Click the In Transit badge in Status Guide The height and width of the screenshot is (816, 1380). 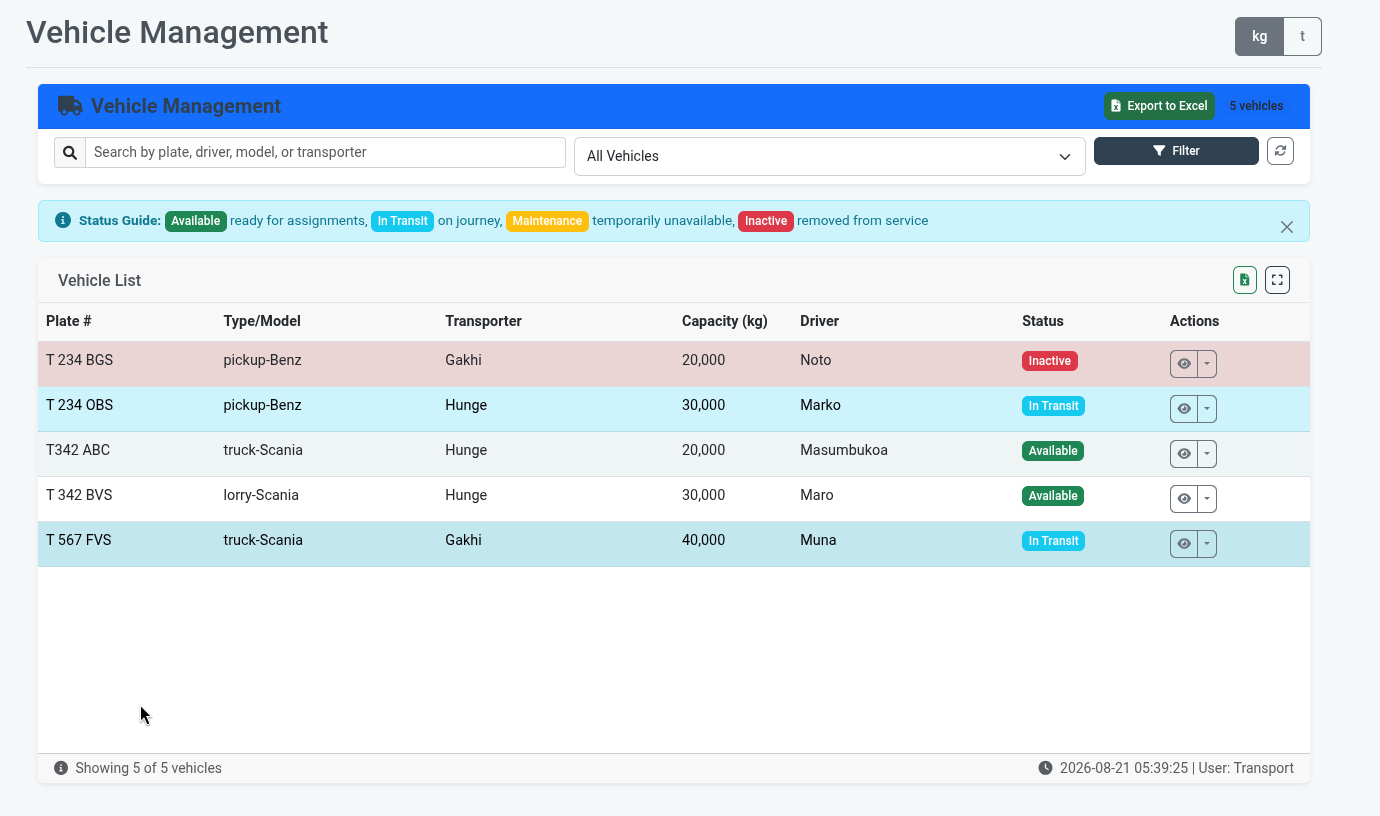pyautogui.click(x=403, y=221)
